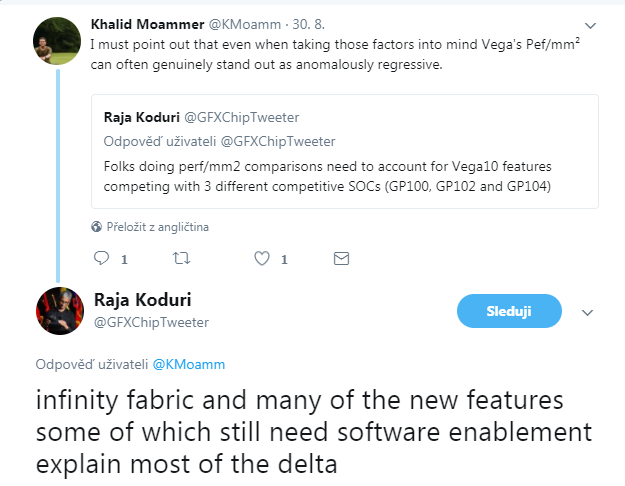This screenshot has height=486, width=625.
Task: Click the 30. 8. tweet timestamp
Action: tap(303, 23)
